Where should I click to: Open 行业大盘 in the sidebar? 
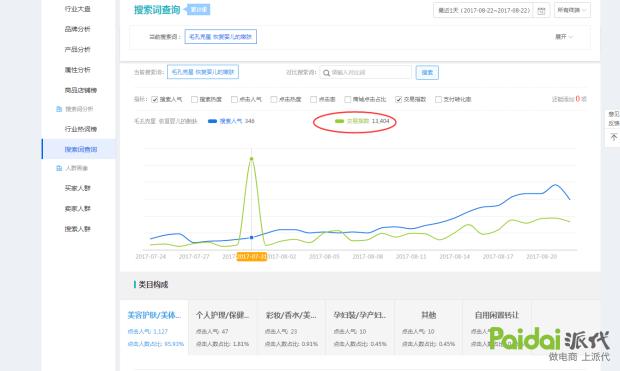(78, 9)
